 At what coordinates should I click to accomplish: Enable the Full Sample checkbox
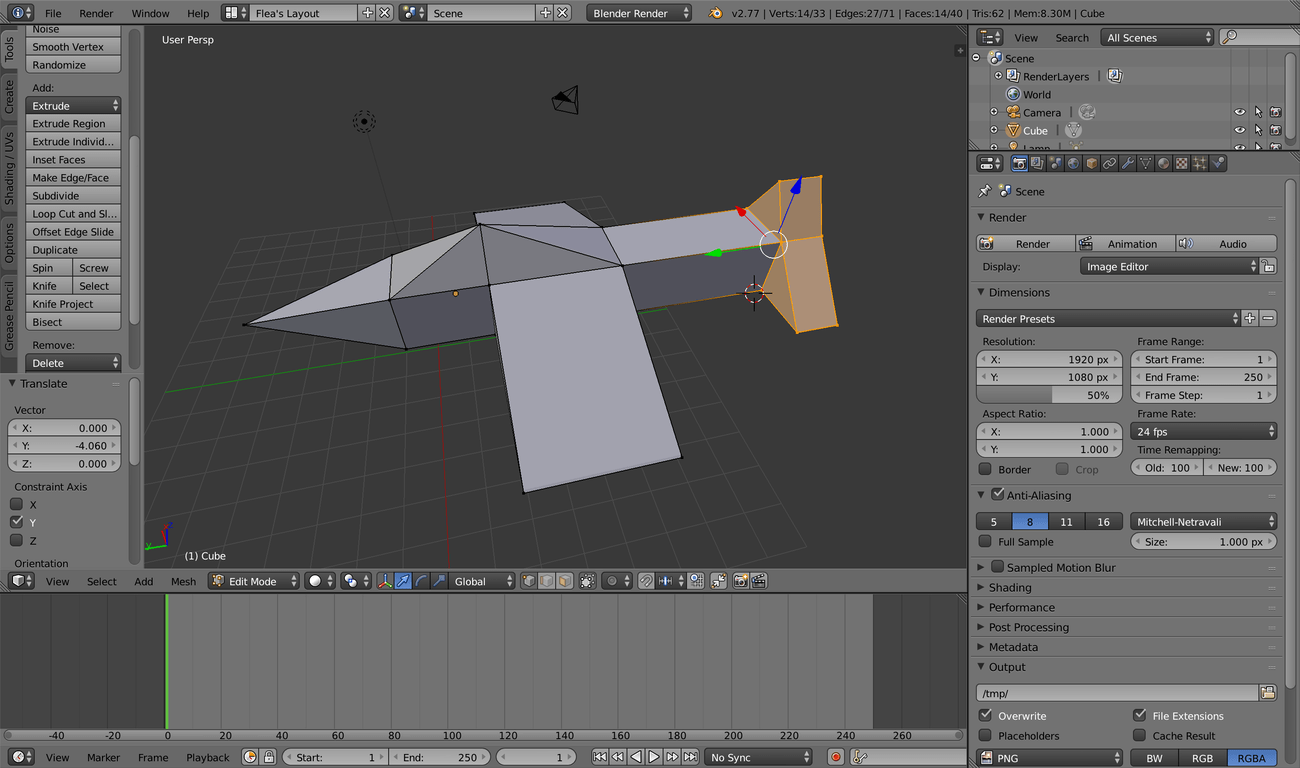click(986, 542)
